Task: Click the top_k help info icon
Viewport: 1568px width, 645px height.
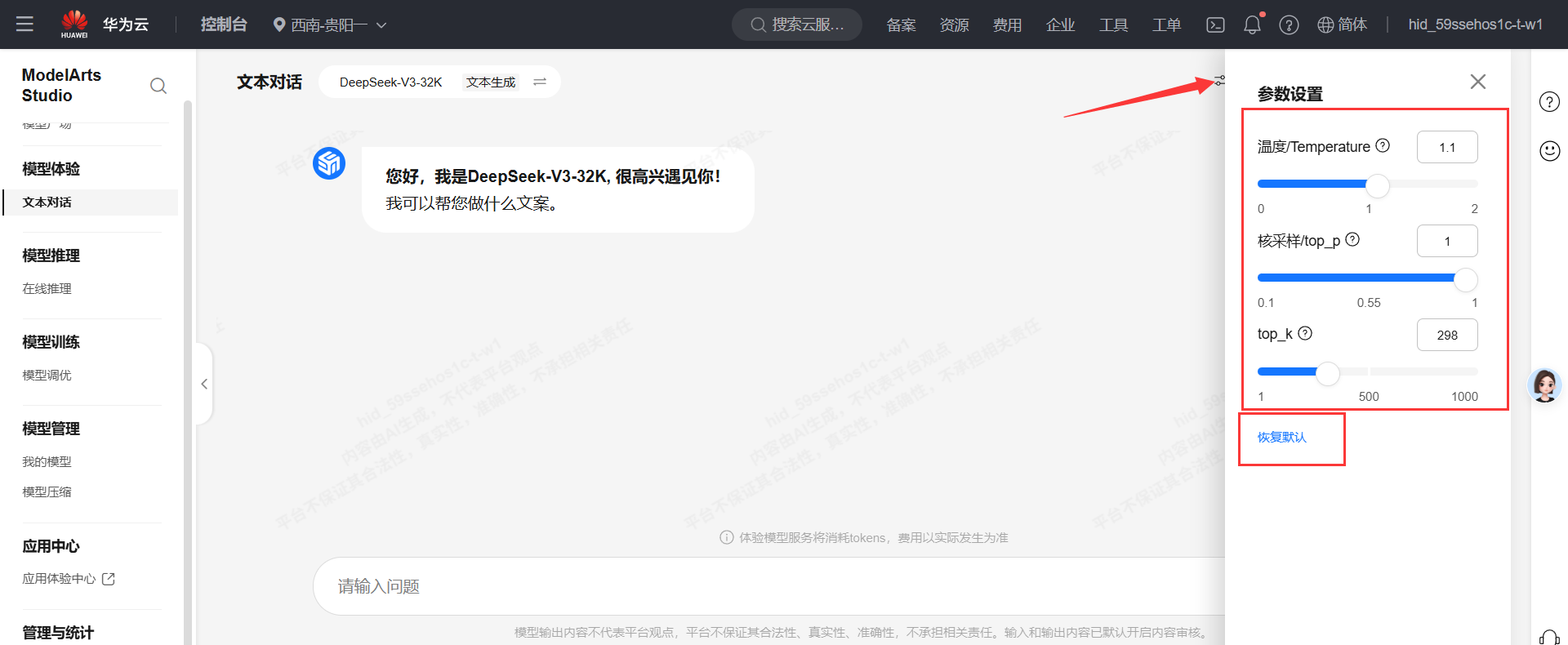Action: (1305, 333)
